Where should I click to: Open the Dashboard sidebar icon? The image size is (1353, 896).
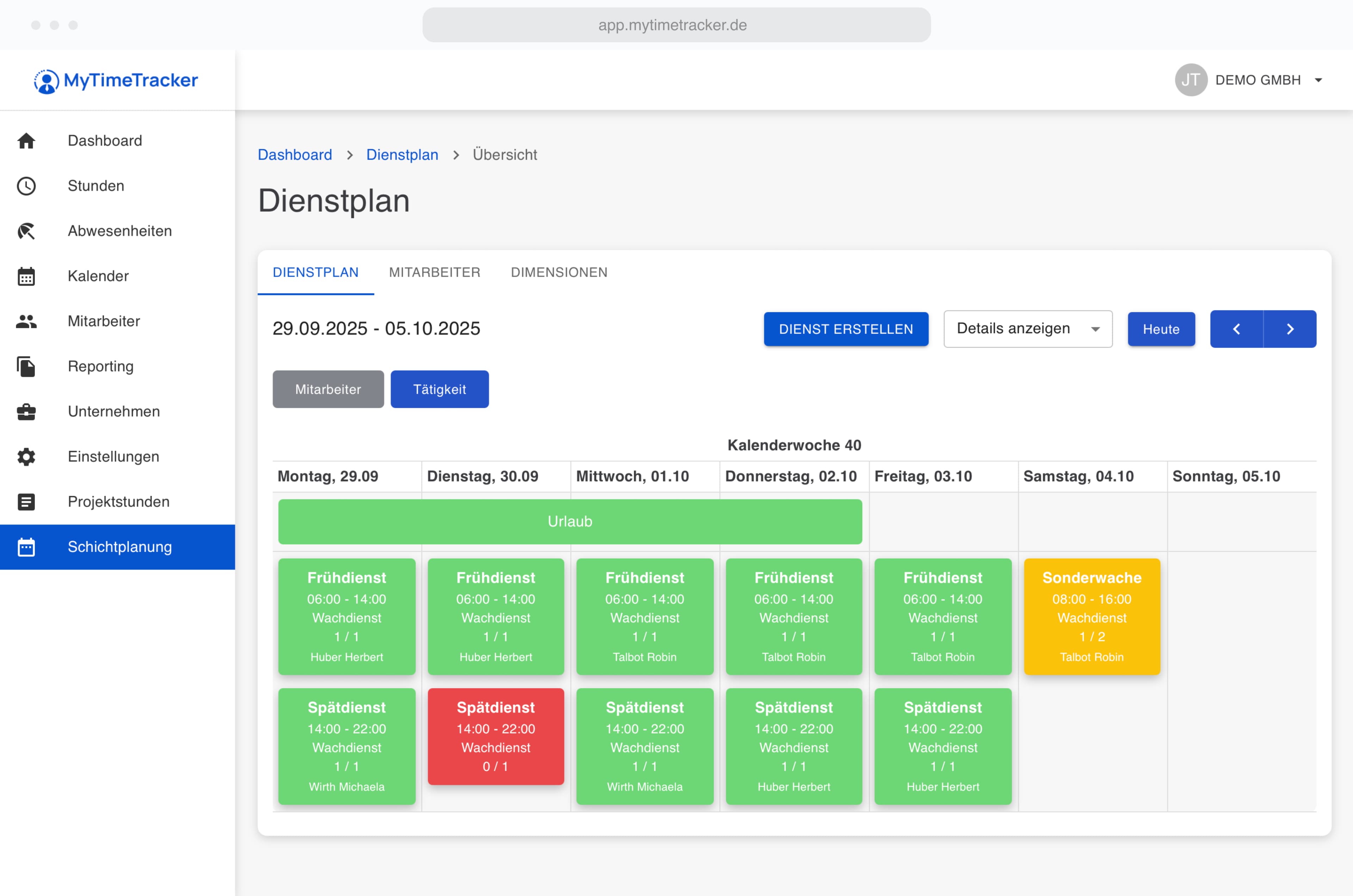pyautogui.click(x=27, y=141)
